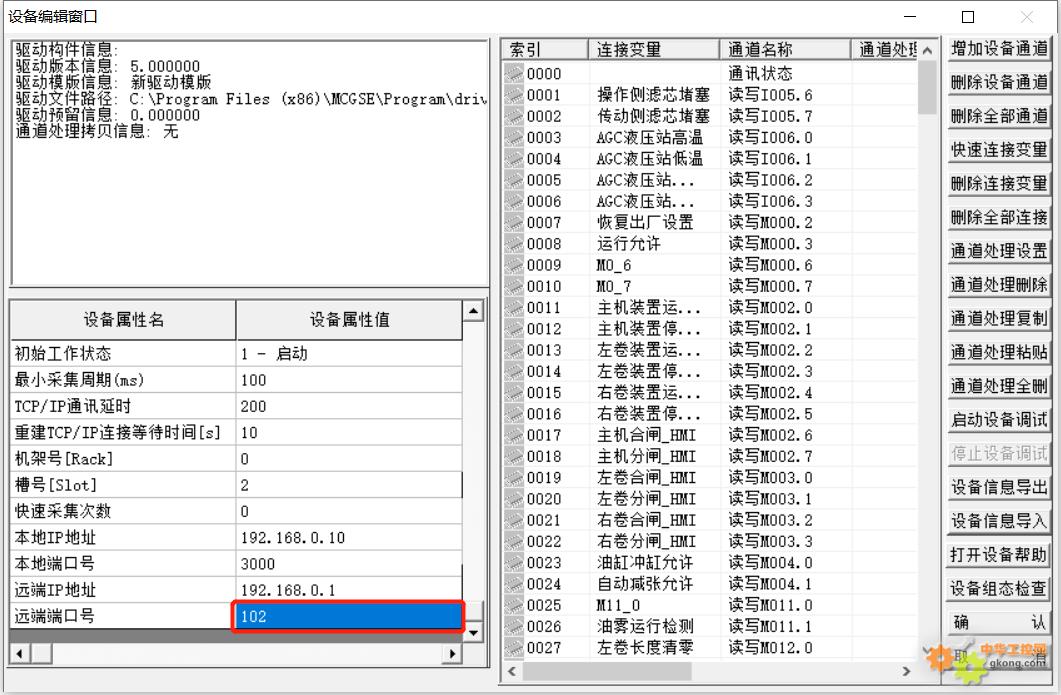Viewport: 1061px width, 695px height.
Task: Open the 初始工作状态 value cell showing 1 - 启动
Action: point(349,354)
